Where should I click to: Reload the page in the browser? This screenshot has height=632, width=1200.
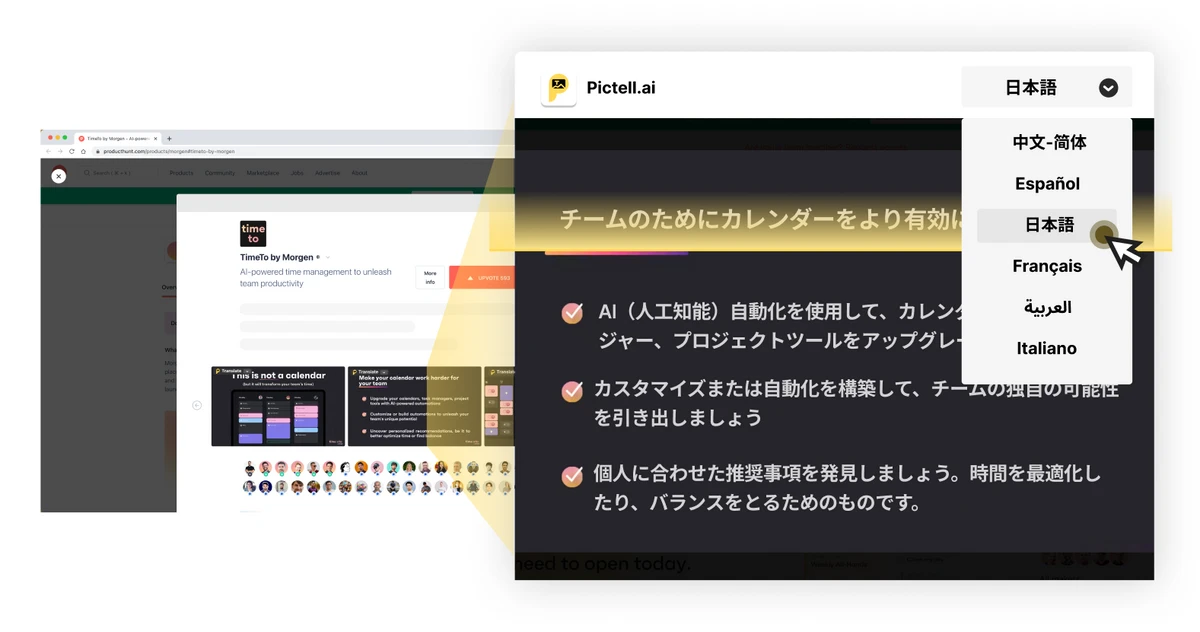pyautogui.click(x=71, y=151)
